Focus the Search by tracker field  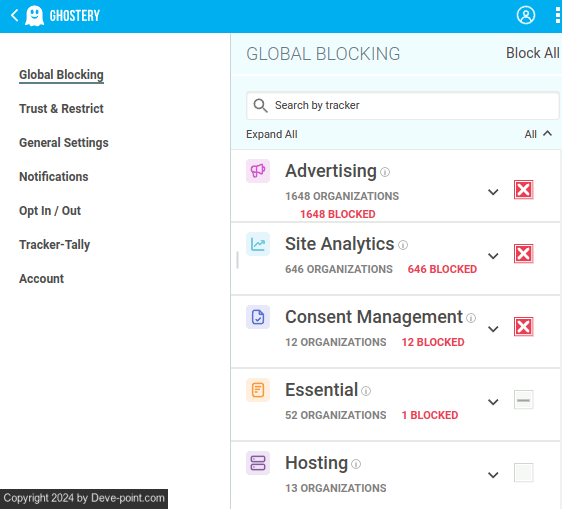403,105
